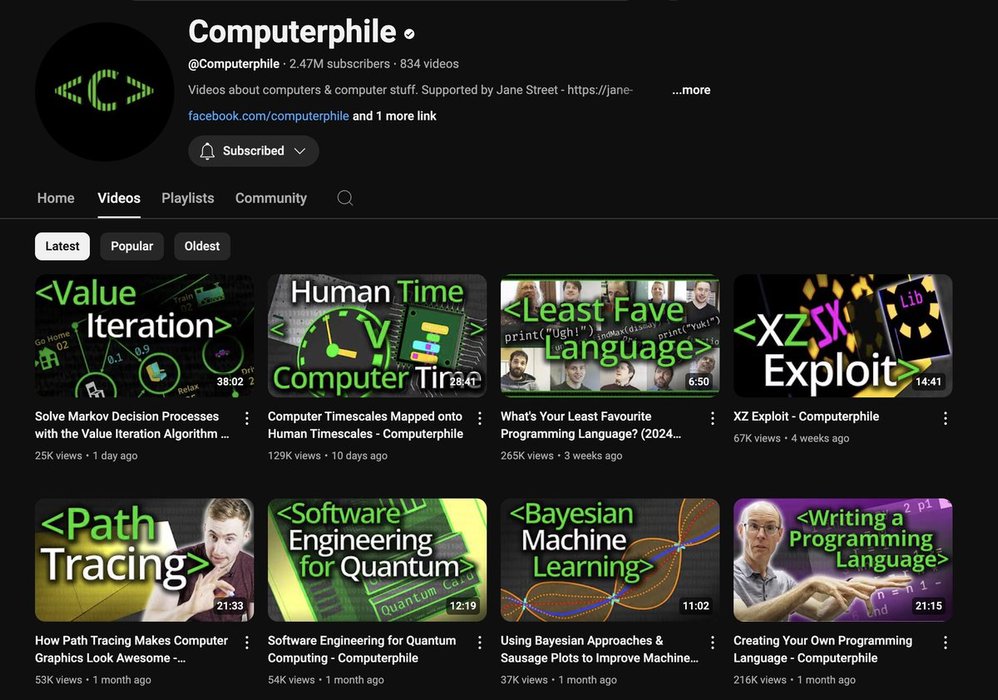Click the @Computerphile handle
The height and width of the screenshot is (700, 998).
tap(234, 64)
